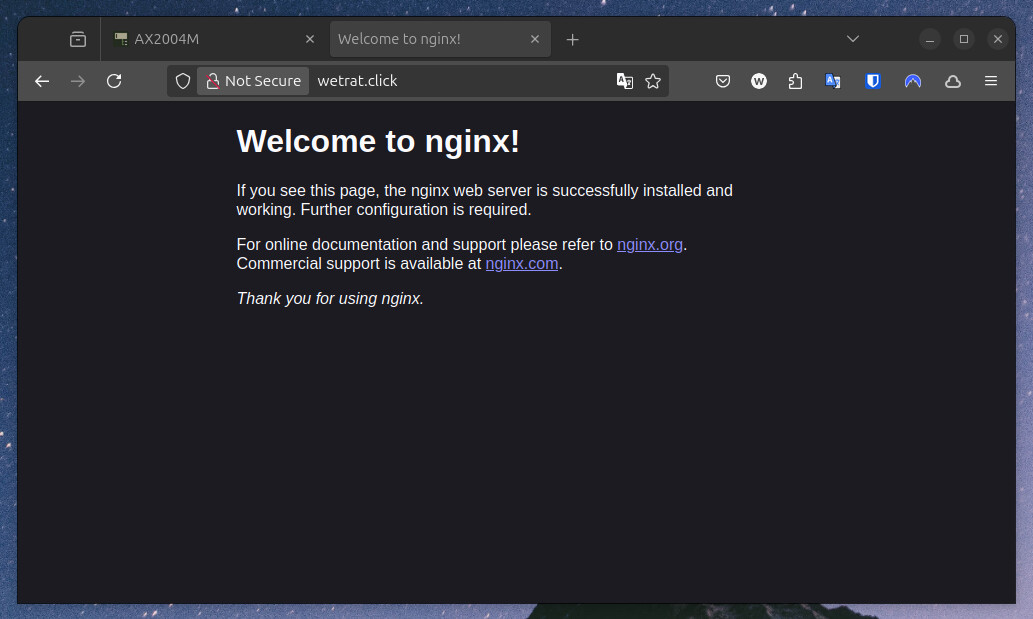Screen dimensions: 1033x619
Task: Close the AX2004M tab
Action: [x=310, y=40]
